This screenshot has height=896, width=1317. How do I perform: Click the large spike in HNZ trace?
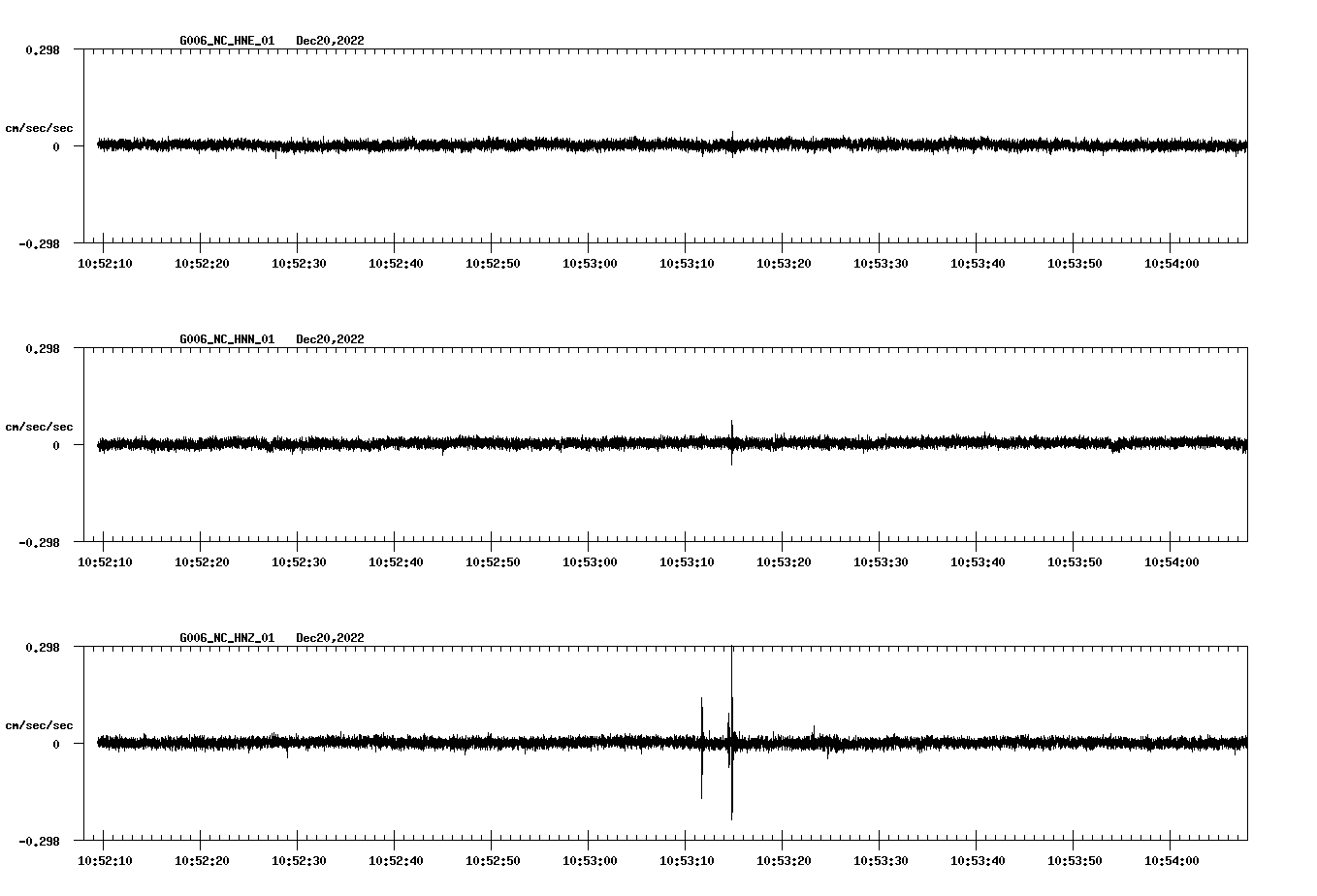731,734
